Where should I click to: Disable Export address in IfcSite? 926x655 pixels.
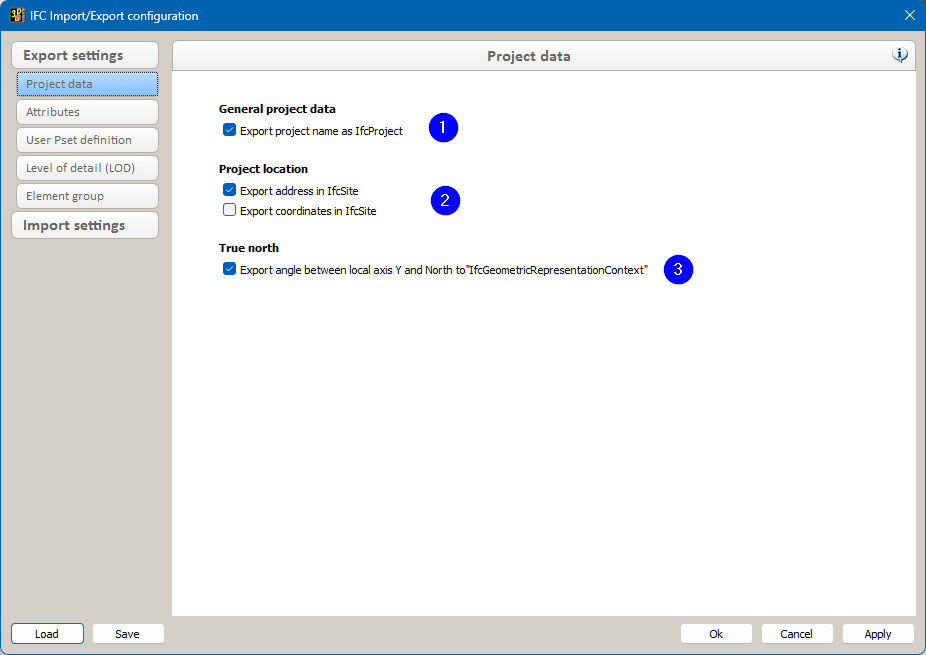230,190
